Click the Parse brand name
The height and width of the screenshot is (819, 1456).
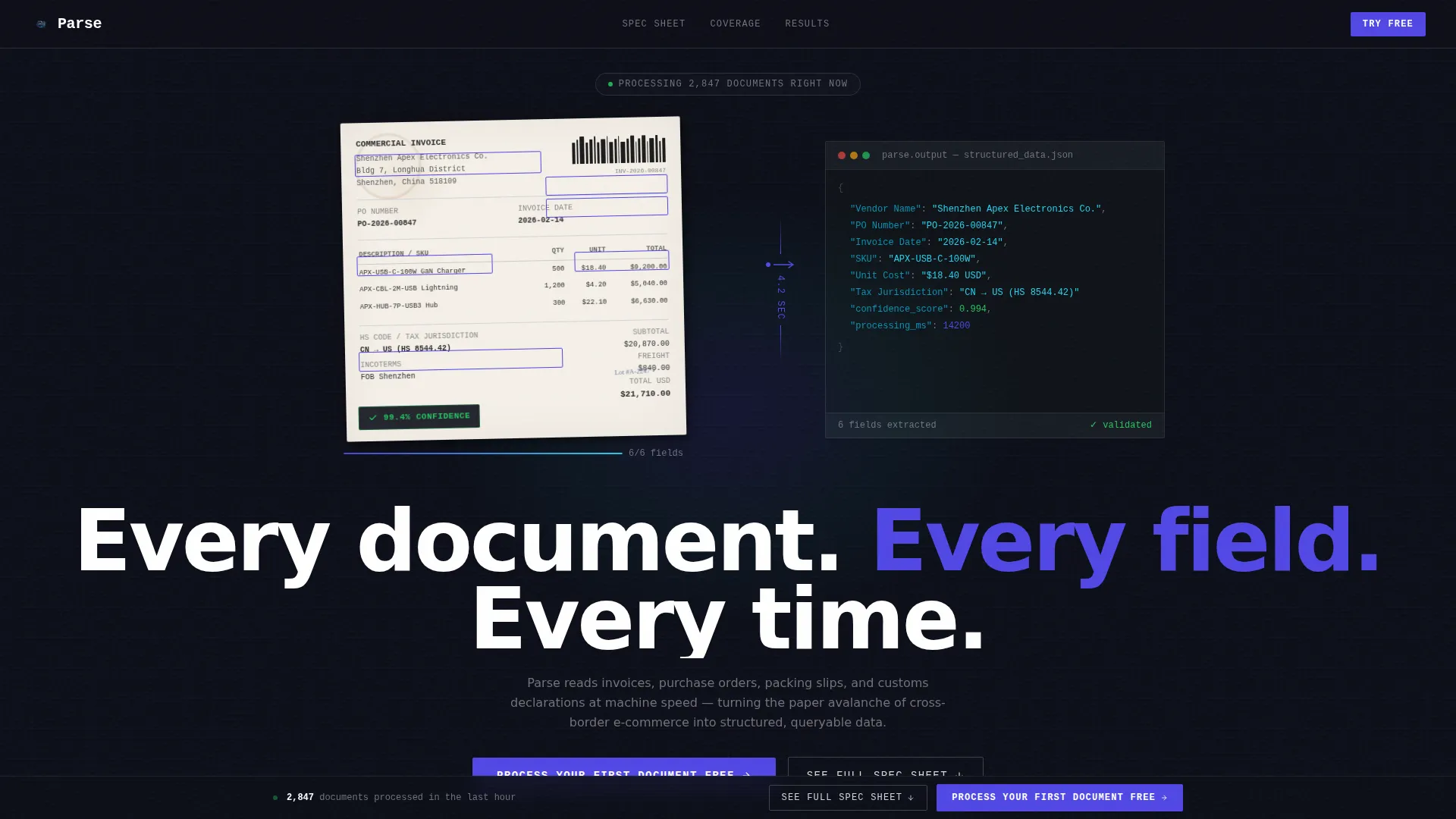point(80,24)
